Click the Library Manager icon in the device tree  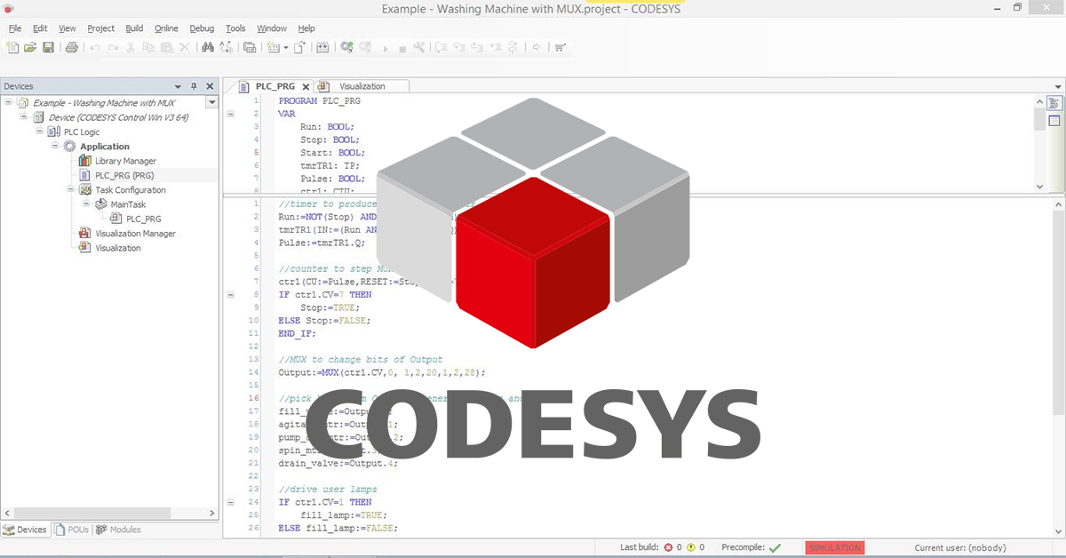86,161
